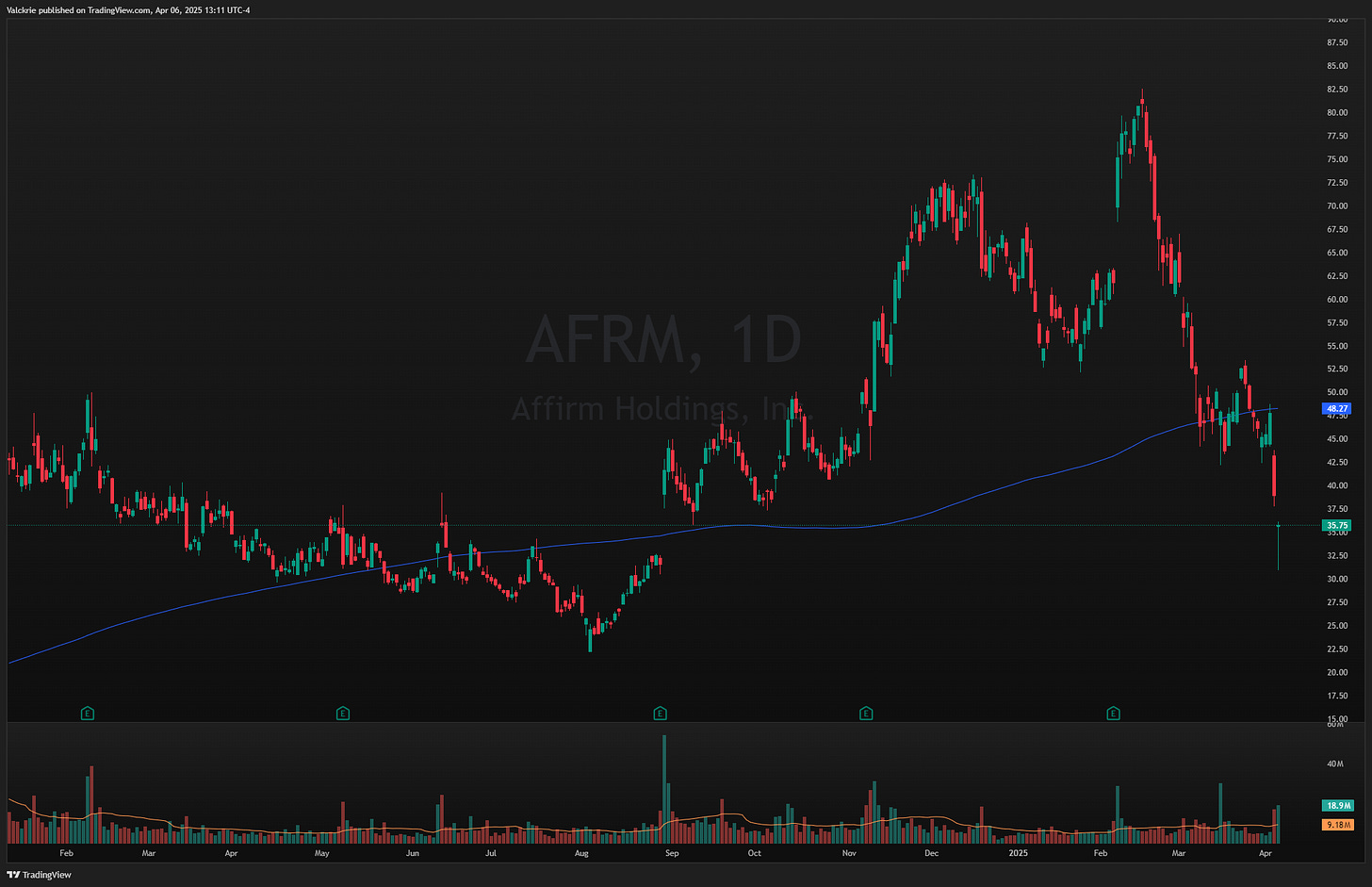Click the 'Sep' label on the time axis
This screenshot has width=1372, height=887.
[672, 853]
